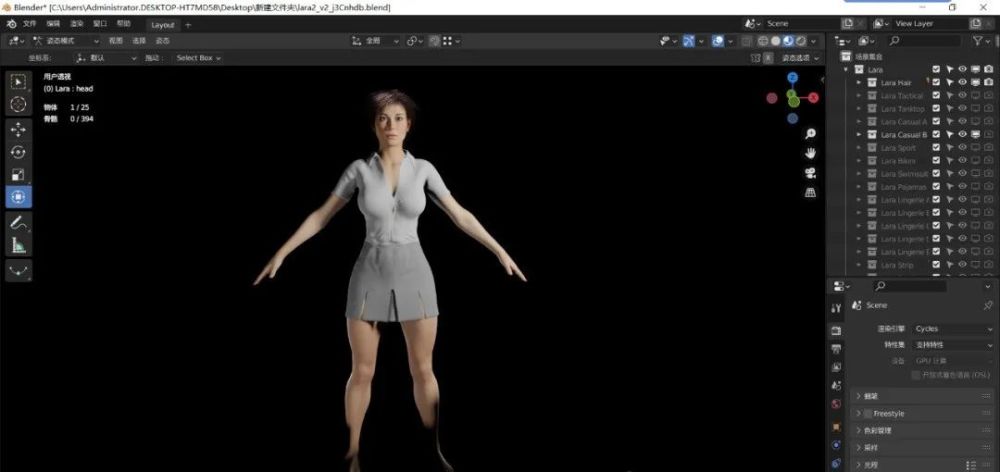Click the properties editor search field
This screenshot has width=1000, height=472.
click(x=909, y=286)
